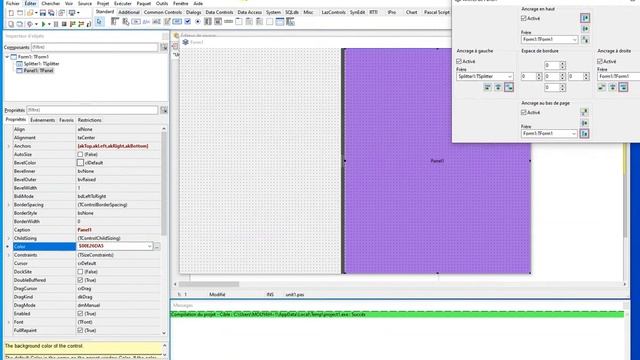Uncheck the DoubleBuffered property checkbox

coord(80,280)
